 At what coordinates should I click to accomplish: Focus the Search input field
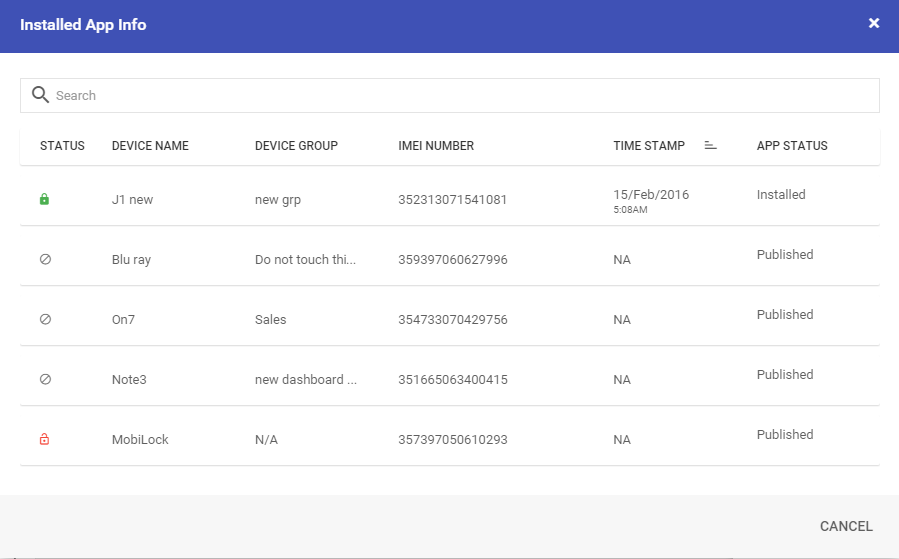[450, 95]
